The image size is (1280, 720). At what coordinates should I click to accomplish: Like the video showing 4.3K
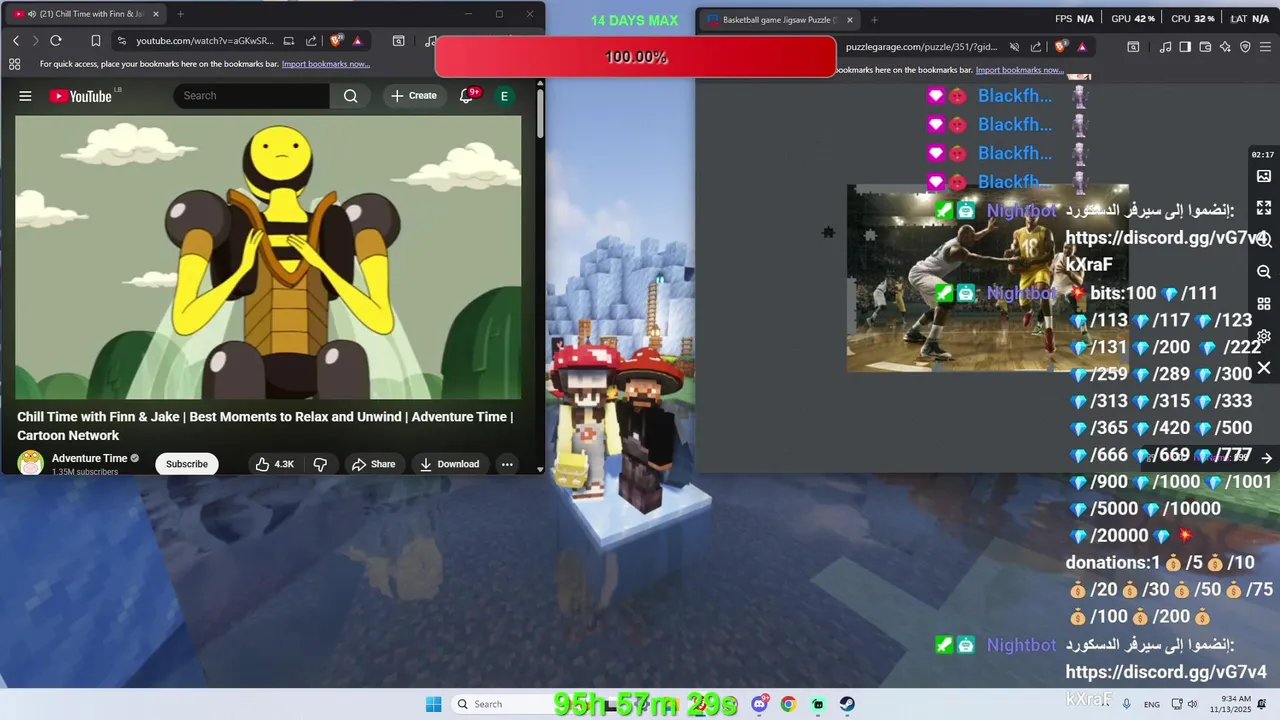tap(273, 464)
